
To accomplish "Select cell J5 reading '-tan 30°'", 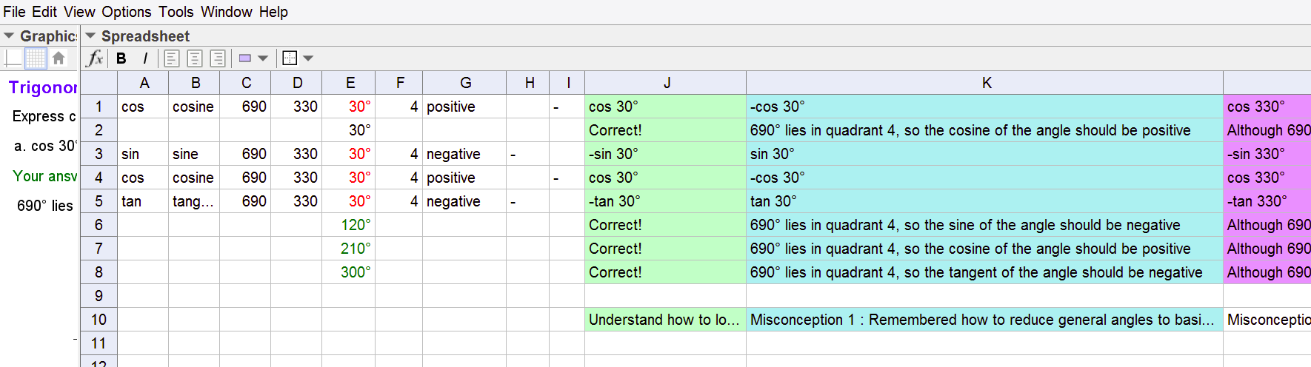I will click(665, 201).
